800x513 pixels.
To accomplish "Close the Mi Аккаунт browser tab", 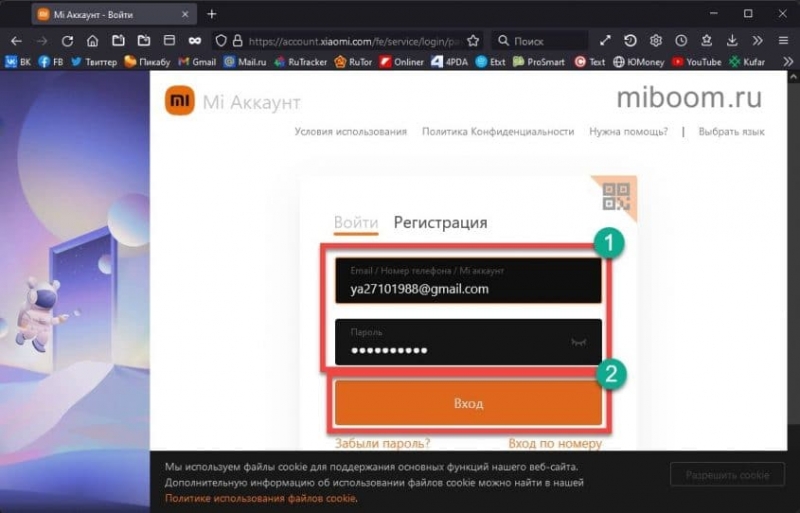I will tap(185, 14).
